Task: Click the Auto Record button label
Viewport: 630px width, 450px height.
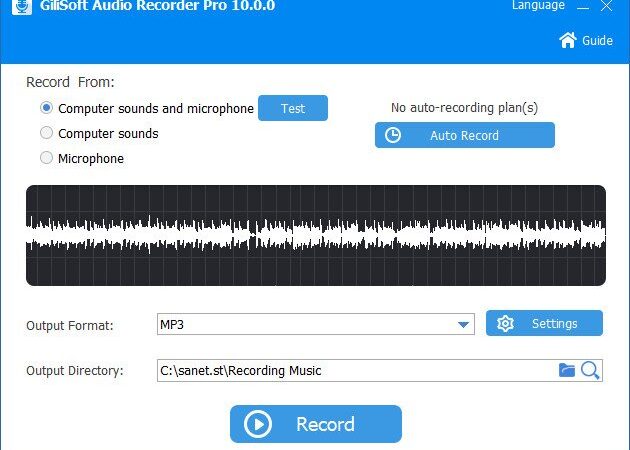Action: tap(464, 136)
